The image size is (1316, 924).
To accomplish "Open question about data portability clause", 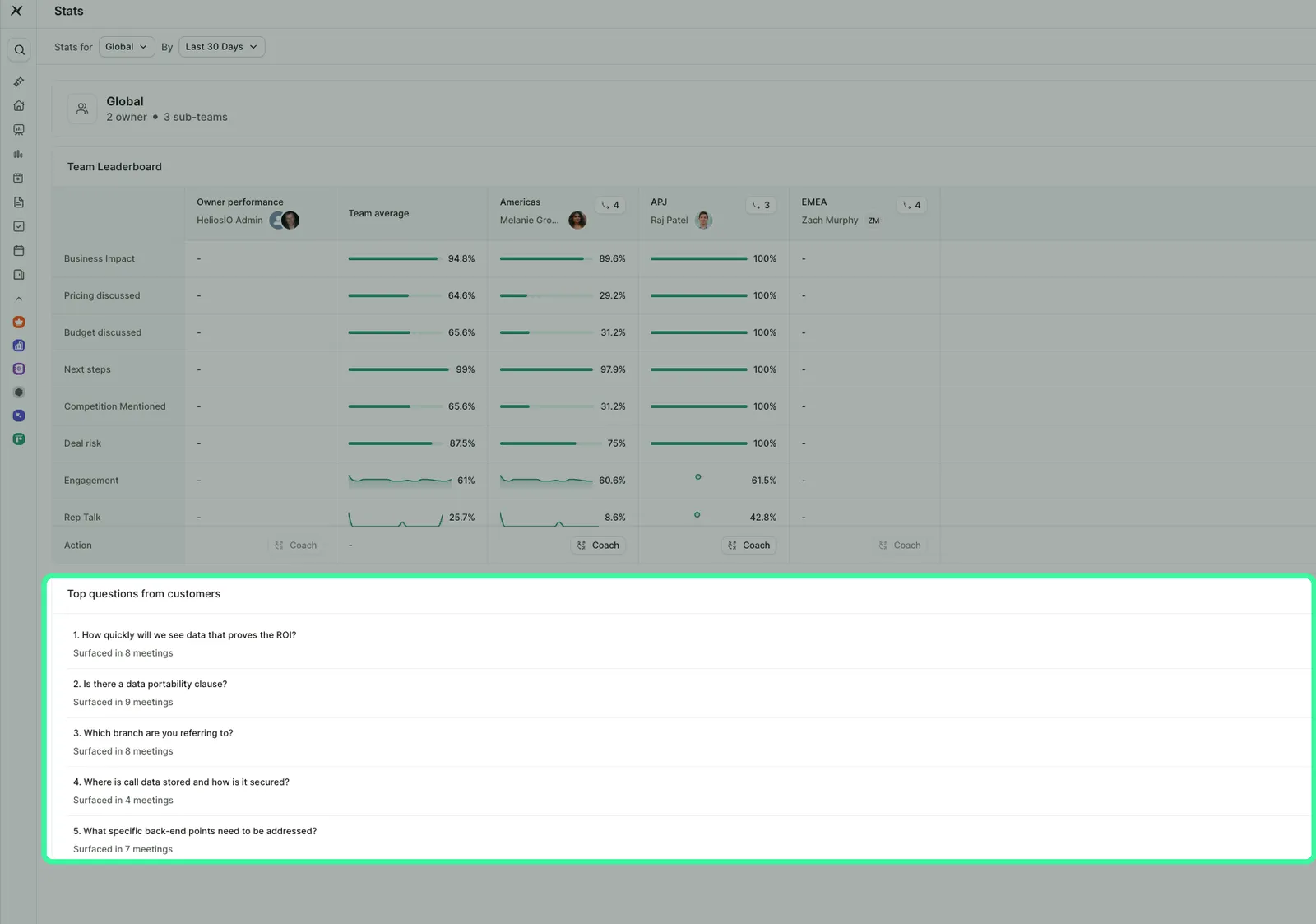I will pyautogui.click(x=151, y=685).
